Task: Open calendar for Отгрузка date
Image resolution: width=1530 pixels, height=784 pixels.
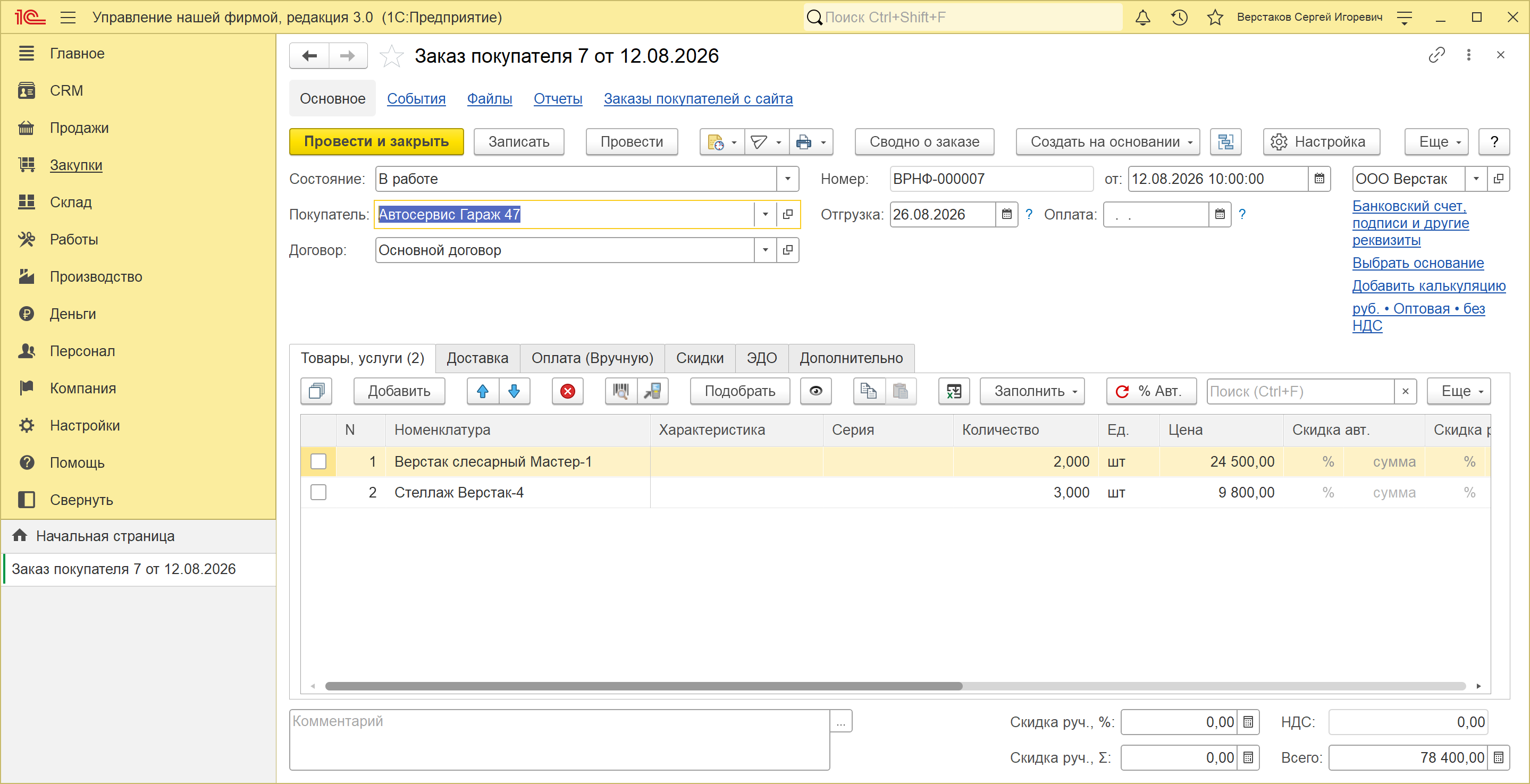Action: (x=1007, y=214)
